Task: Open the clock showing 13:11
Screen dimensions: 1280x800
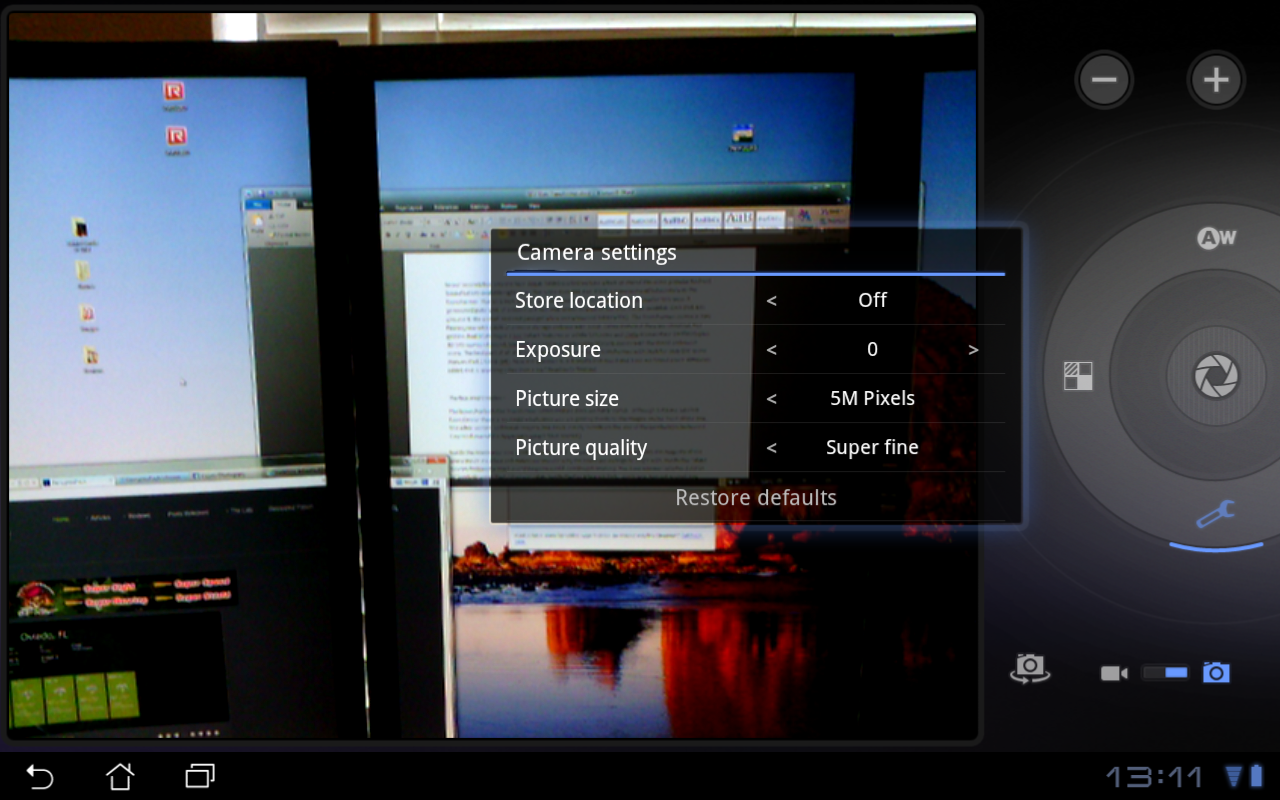Action: coord(1154,777)
